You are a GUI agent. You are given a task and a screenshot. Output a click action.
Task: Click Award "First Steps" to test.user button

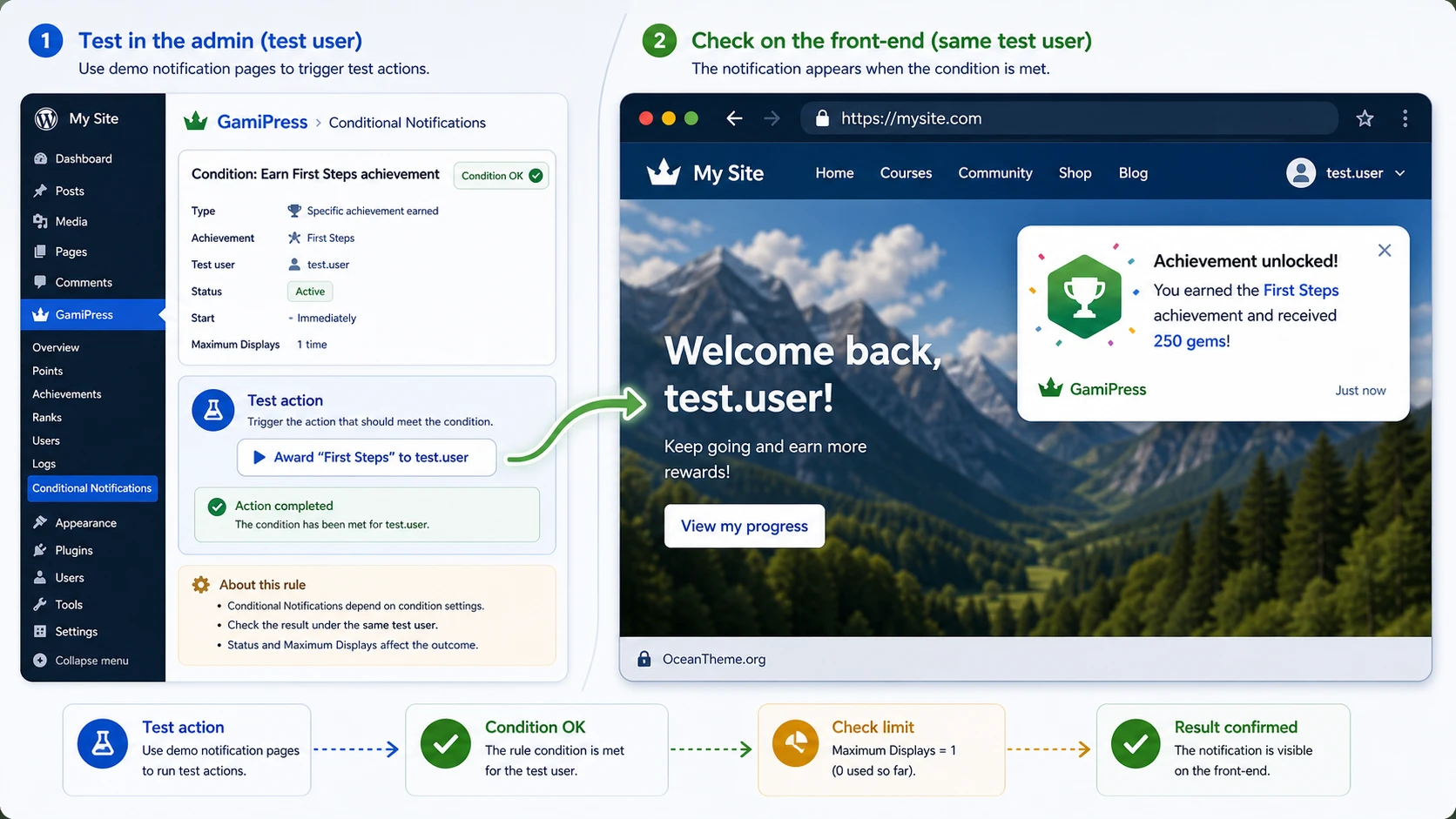[x=367, y=457]
